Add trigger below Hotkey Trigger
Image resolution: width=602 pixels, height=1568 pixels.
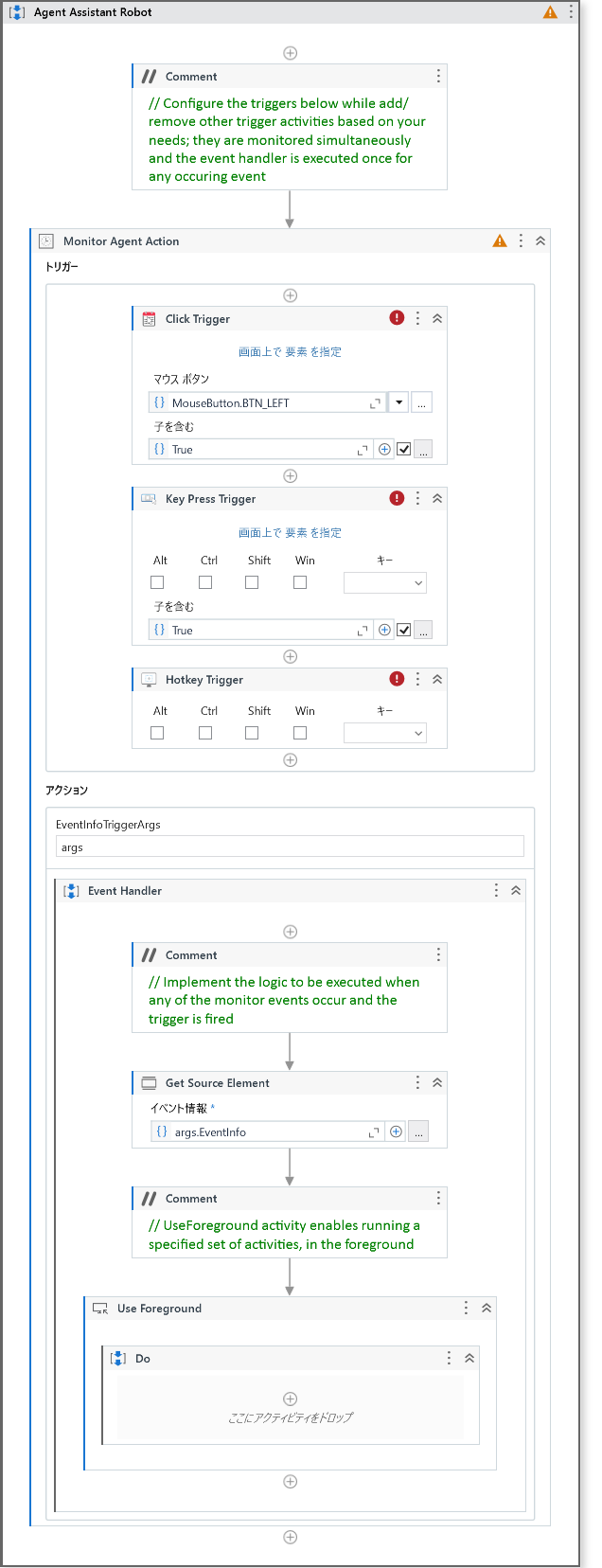click(291, 759)
